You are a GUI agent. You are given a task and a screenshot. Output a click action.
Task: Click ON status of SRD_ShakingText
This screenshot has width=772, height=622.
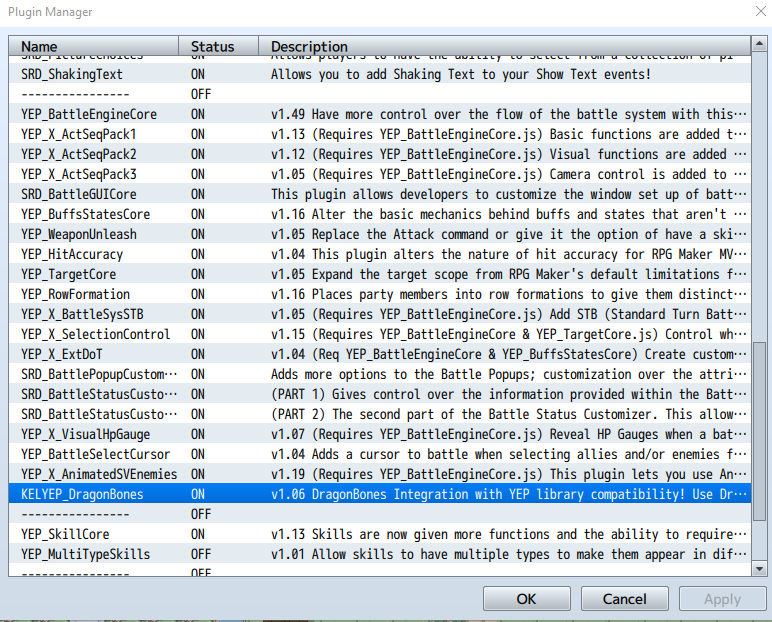pos(197,74)
